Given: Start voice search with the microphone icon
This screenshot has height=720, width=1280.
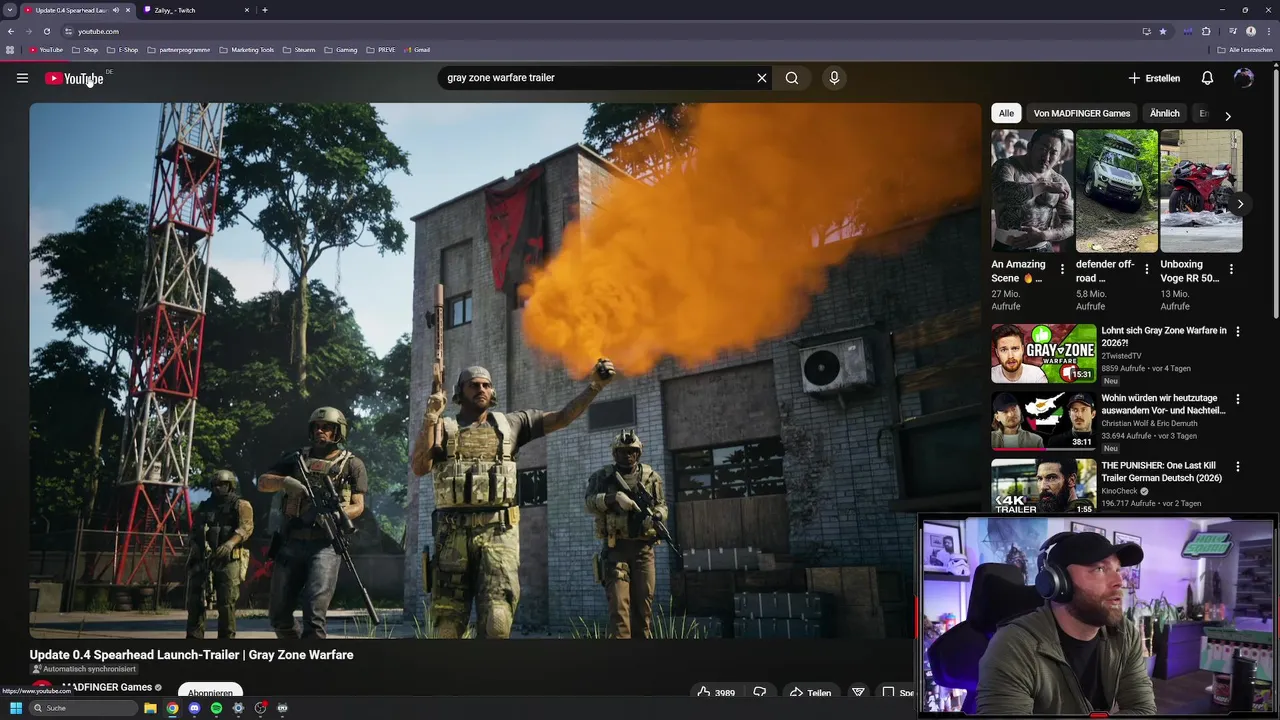Looking at the screenshot, I should (834, 78).
